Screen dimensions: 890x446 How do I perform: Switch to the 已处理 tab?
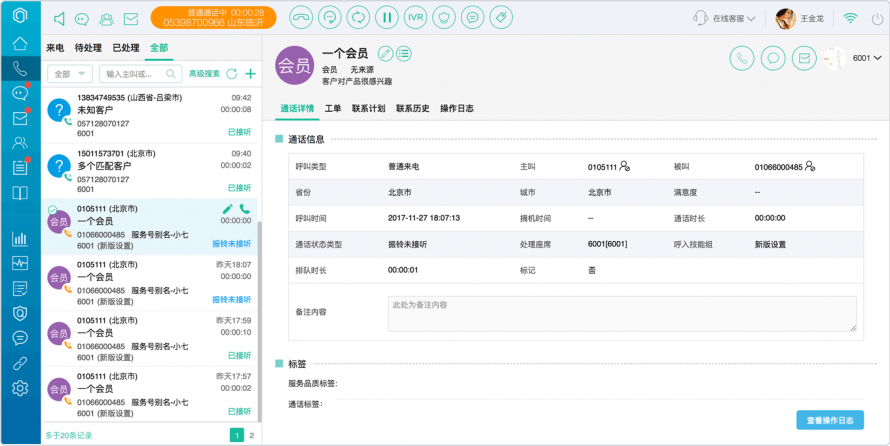click(x=126, y=48)
